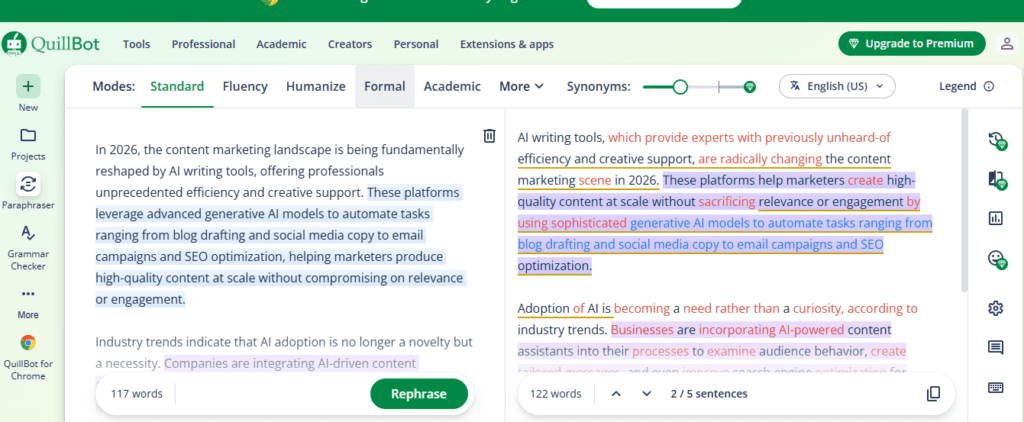Click the word "scene" in output
The width and height of the screenshot is (1024, 422).
(x=595, y=180)
